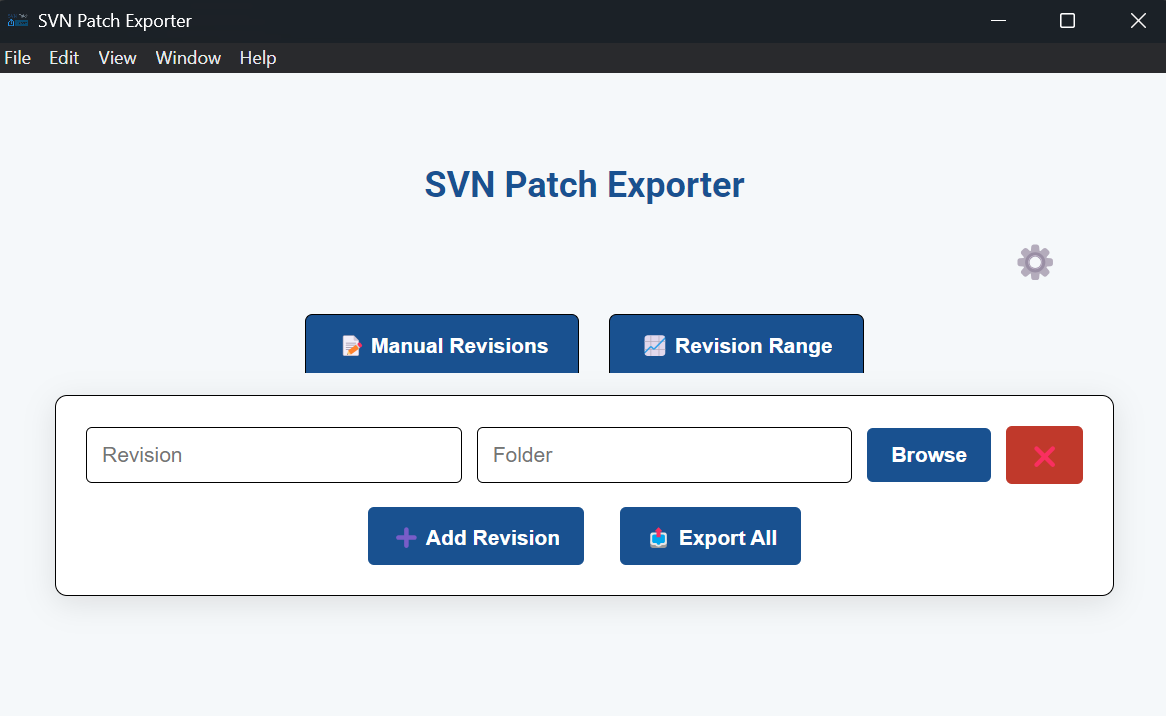Image resolution: width=1166 pixels, height=716 pixels.
Task: Focus the Folder path input field
Action: 664,455
